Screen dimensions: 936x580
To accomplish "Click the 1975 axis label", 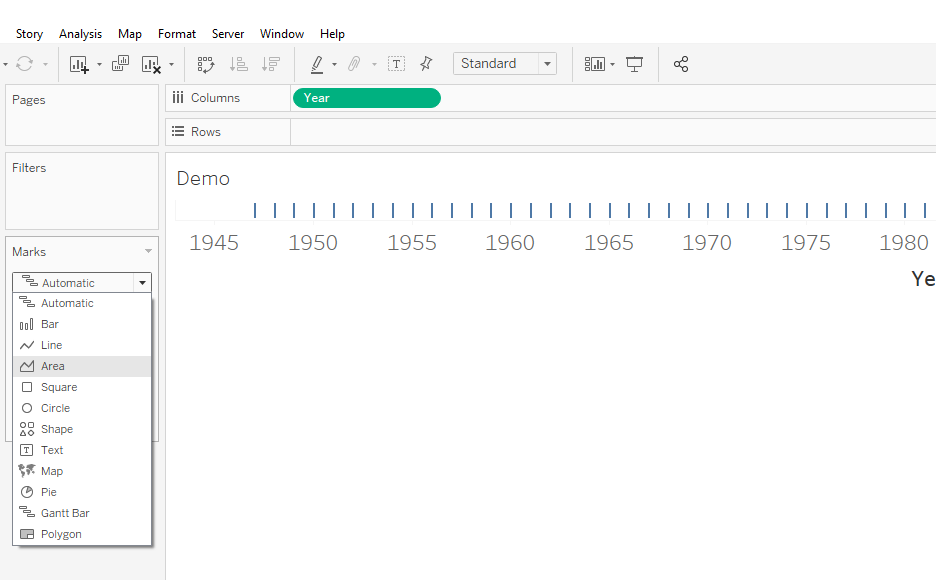I will click(806, 243).
